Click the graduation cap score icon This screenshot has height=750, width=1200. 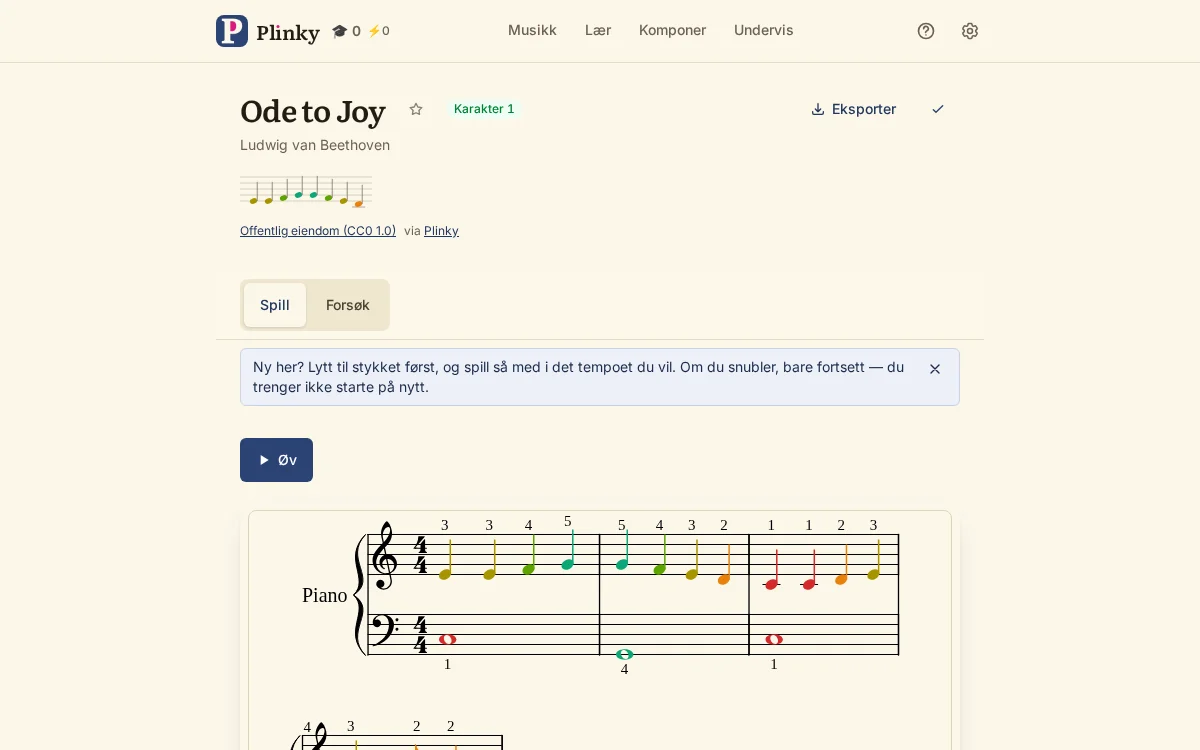click(x=340, y=31)
